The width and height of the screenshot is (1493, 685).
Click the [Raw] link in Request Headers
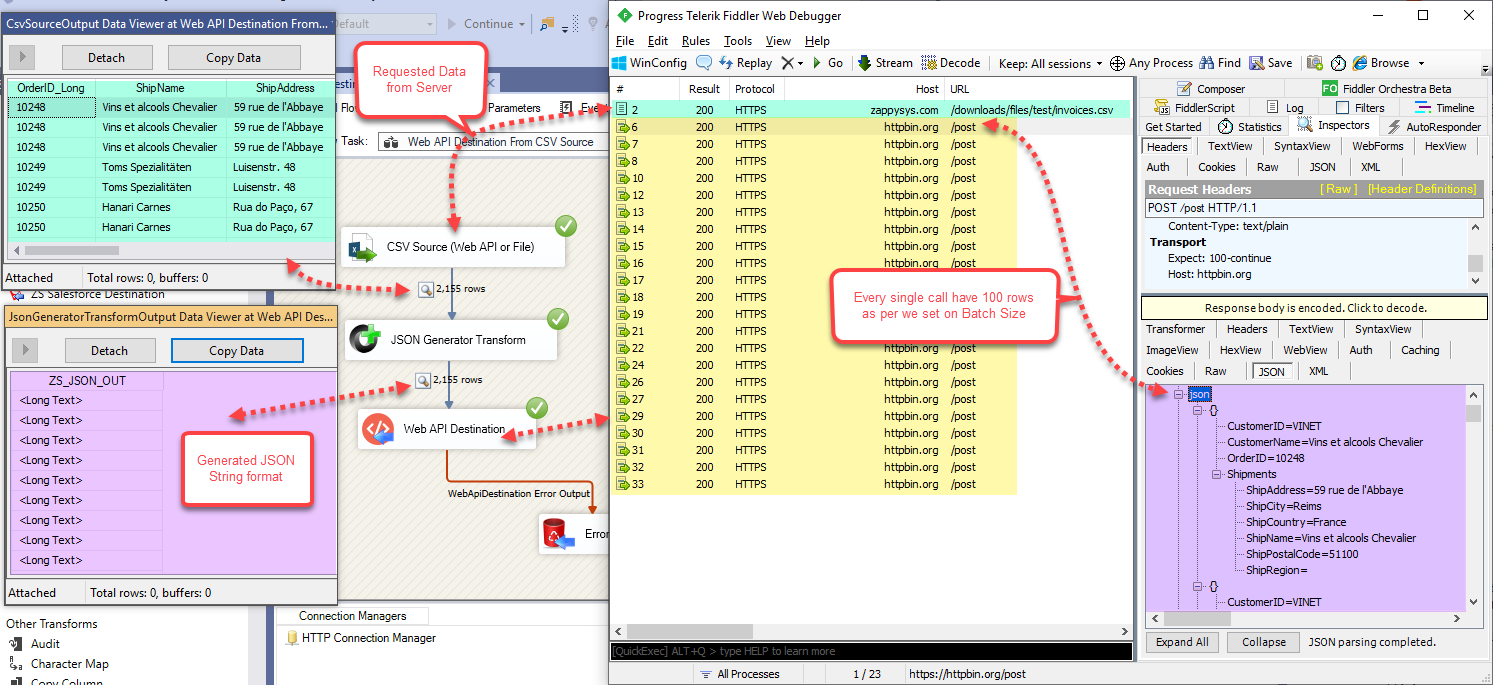coord(1339,189)
